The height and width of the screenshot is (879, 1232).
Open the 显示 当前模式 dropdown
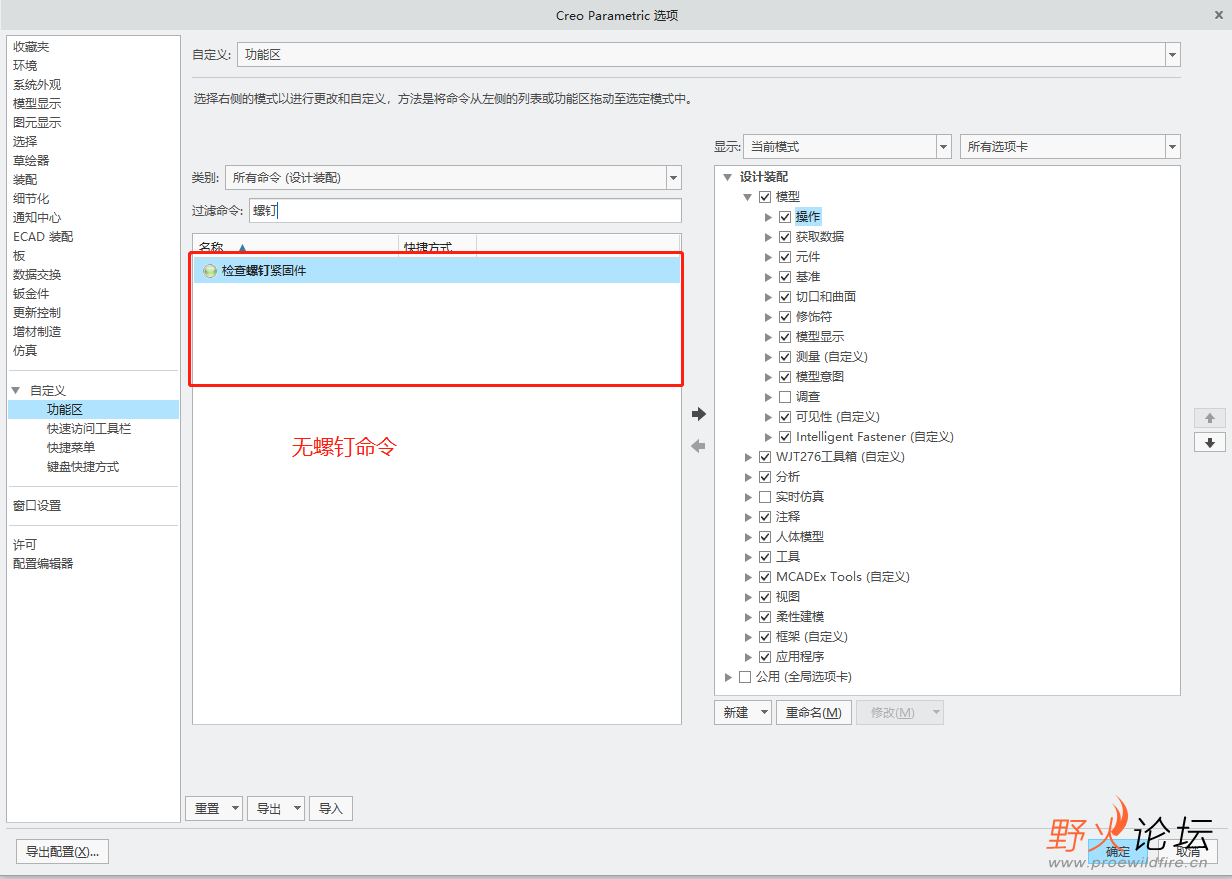coord(943,147)
